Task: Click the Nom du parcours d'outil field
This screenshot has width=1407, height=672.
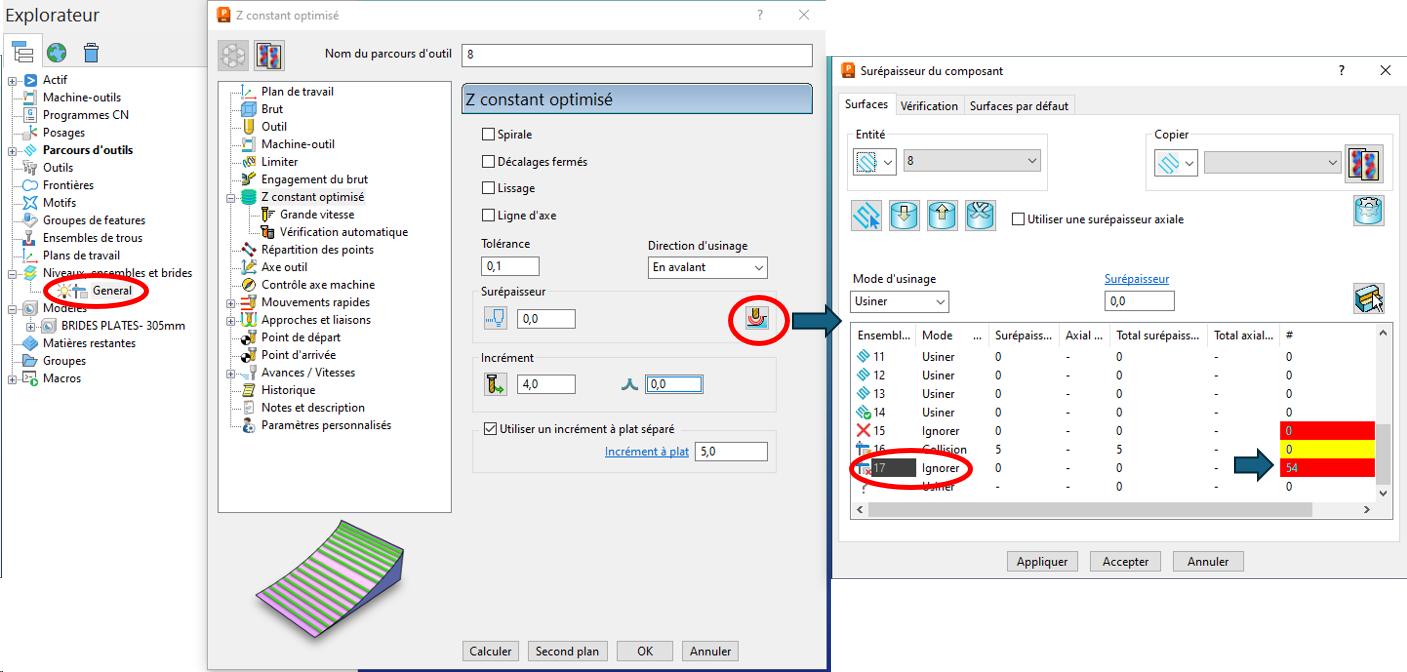Action: (x=636, y=55)
